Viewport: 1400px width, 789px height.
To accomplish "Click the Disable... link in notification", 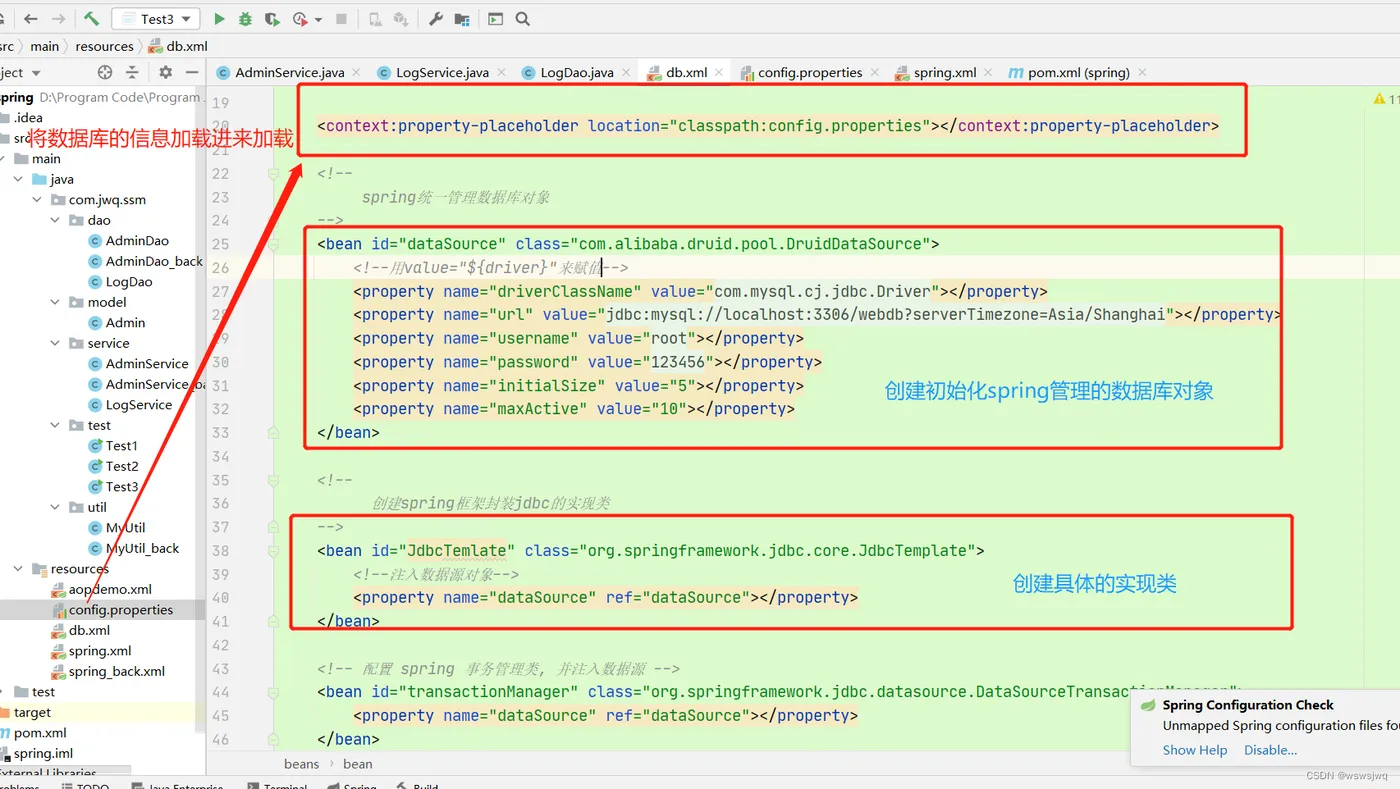I will [x=1270, y=750].
